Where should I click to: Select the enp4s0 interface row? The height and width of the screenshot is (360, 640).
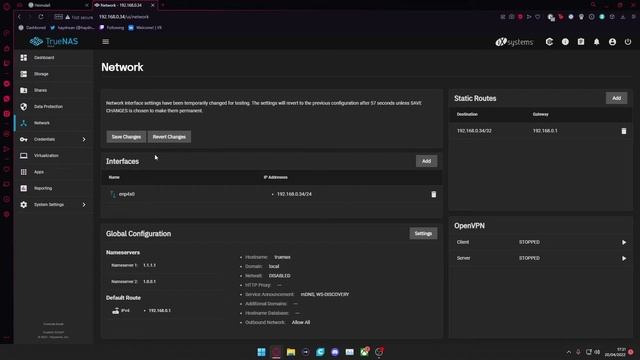pos(271,194)
